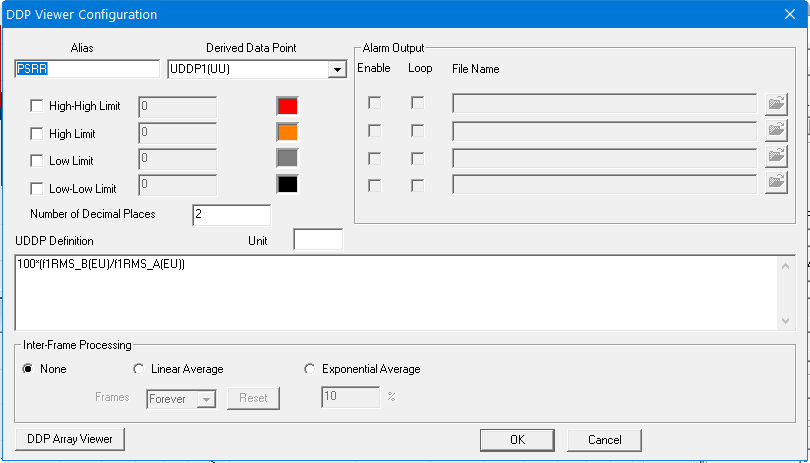810x463 pixels.
Task: Click the Low-Low Limit value field
Action: point(178,185)
